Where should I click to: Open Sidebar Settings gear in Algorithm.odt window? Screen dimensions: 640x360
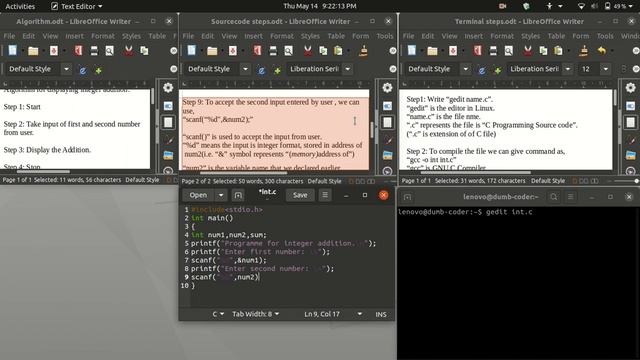(168, 87)
